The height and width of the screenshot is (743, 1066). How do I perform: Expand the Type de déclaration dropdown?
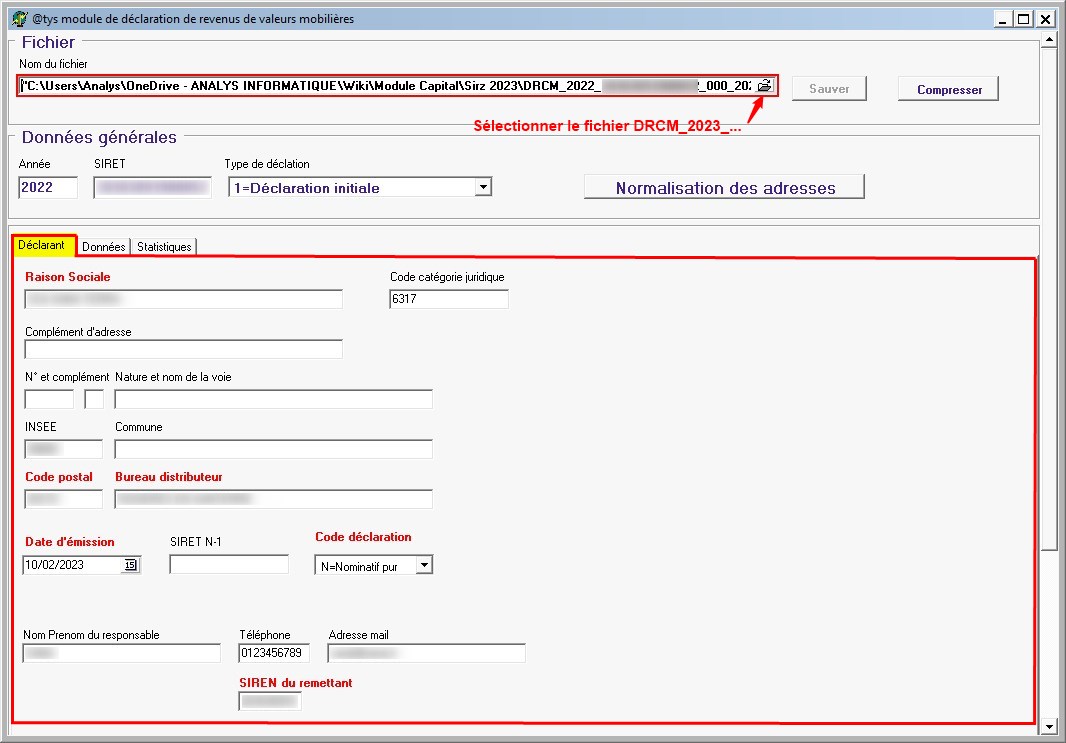pos(483,187)
